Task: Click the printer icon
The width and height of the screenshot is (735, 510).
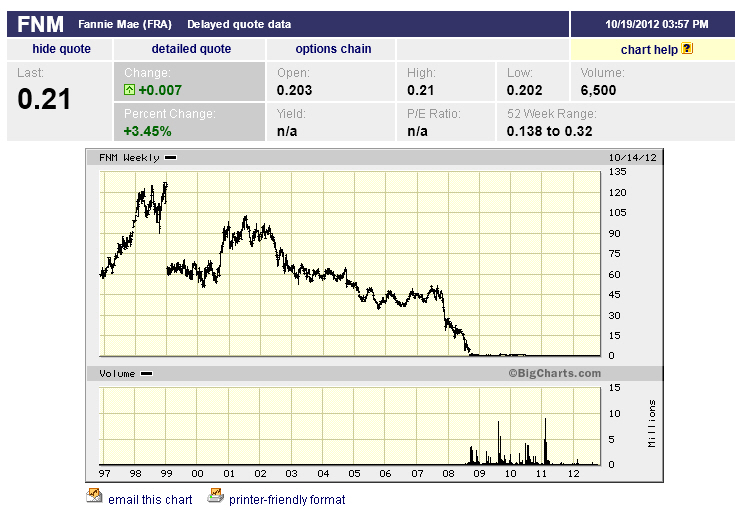Action: (216, 495)
